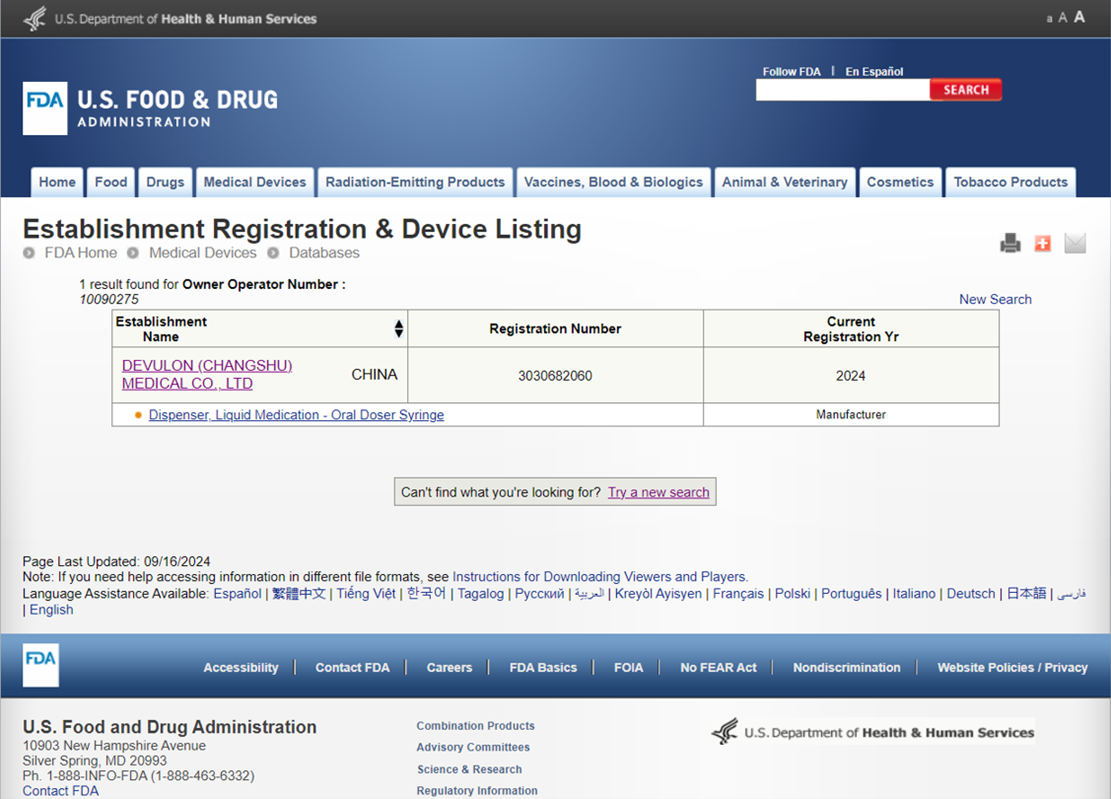Open Website Policies / Privacy link
The height and width of the screenshot is (799, 1111).
click(1013, 667)
